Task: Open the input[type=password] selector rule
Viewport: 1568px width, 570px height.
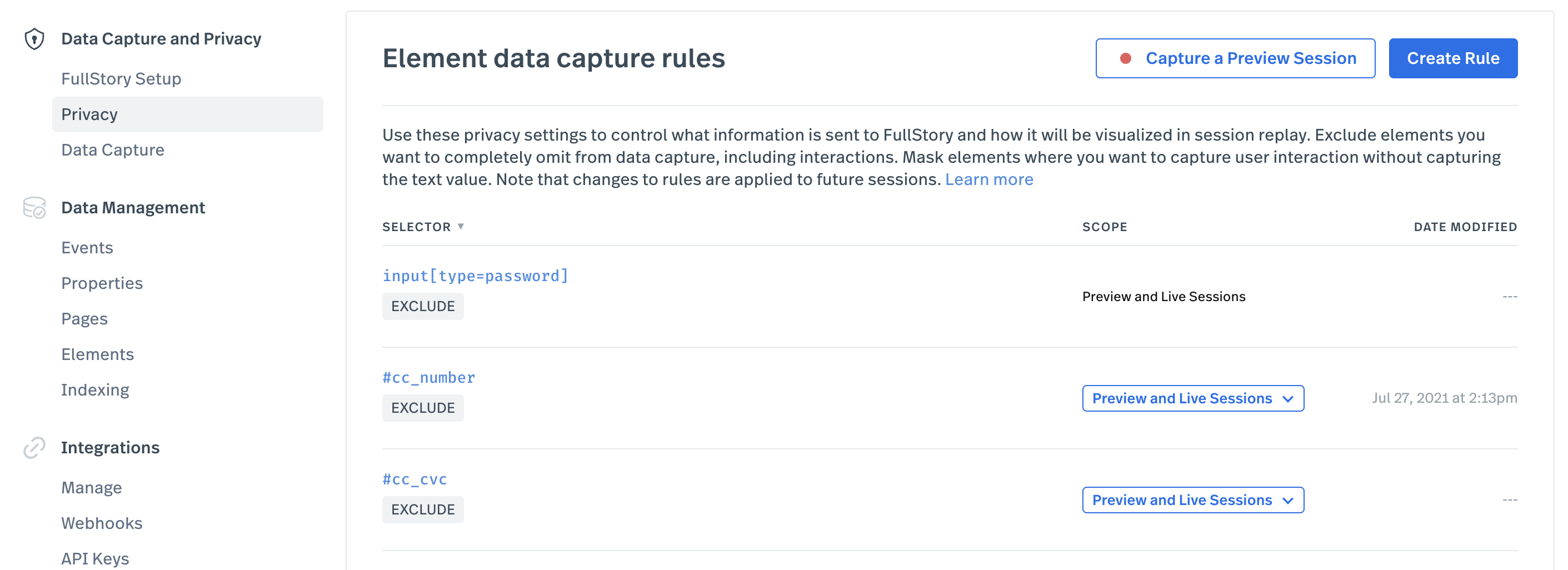Action: tap(475, 276)
